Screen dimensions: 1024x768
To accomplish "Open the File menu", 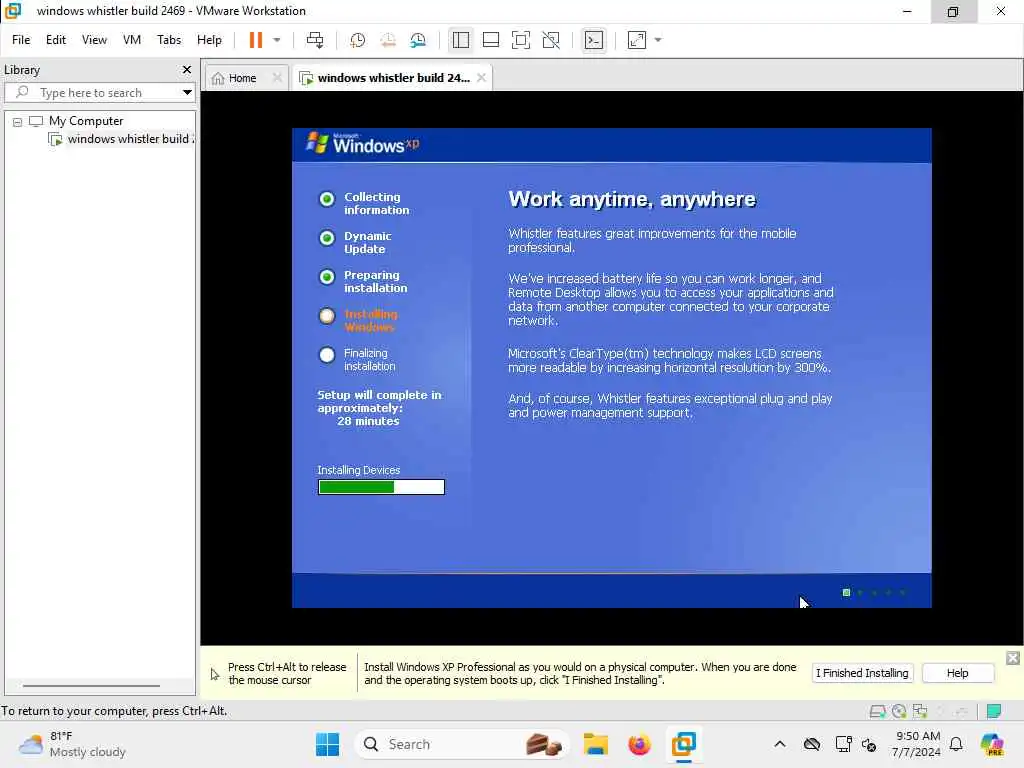I will pos(21,40).
